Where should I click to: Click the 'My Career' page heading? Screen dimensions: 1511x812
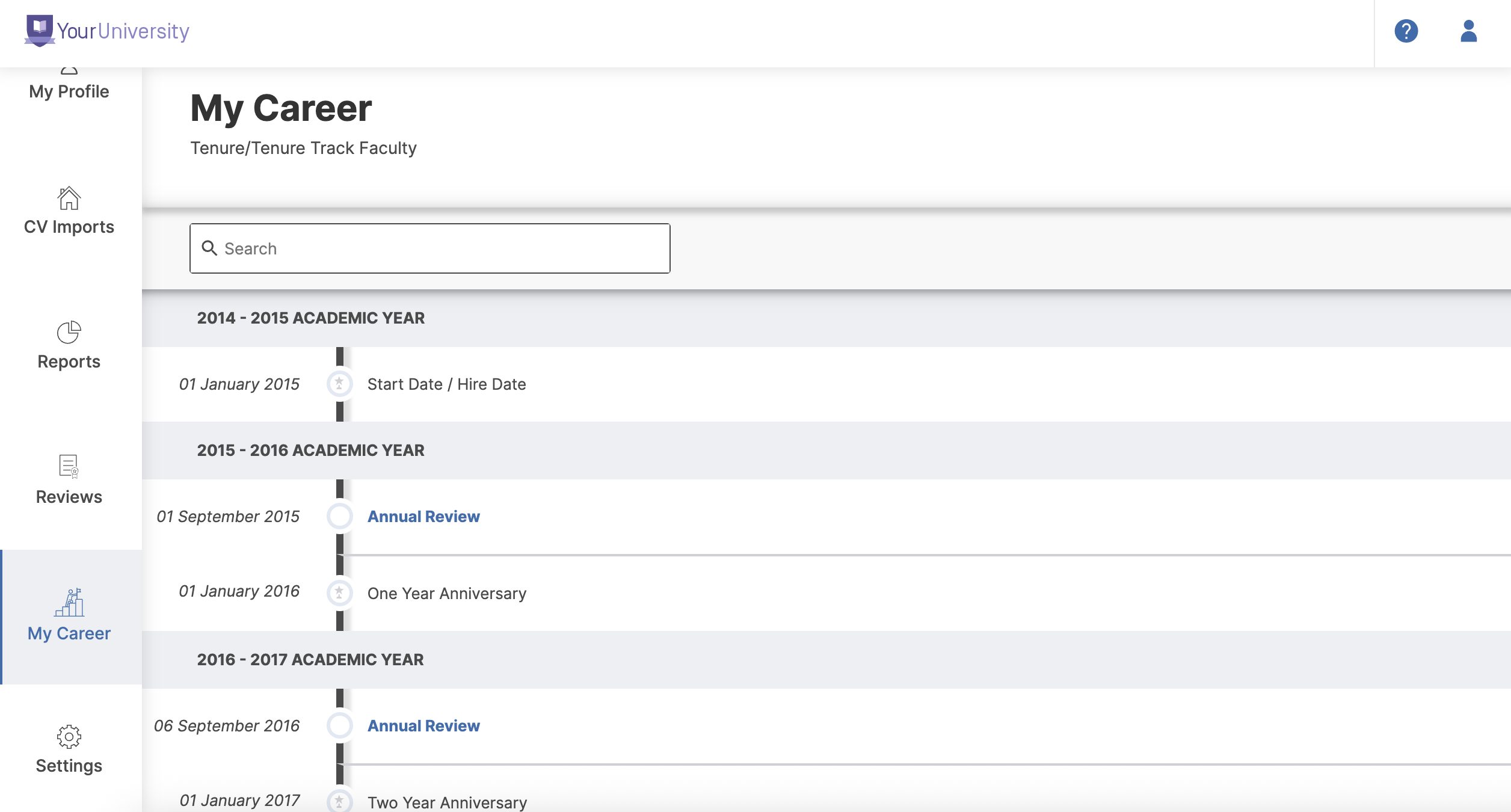[x=281, y=108]
